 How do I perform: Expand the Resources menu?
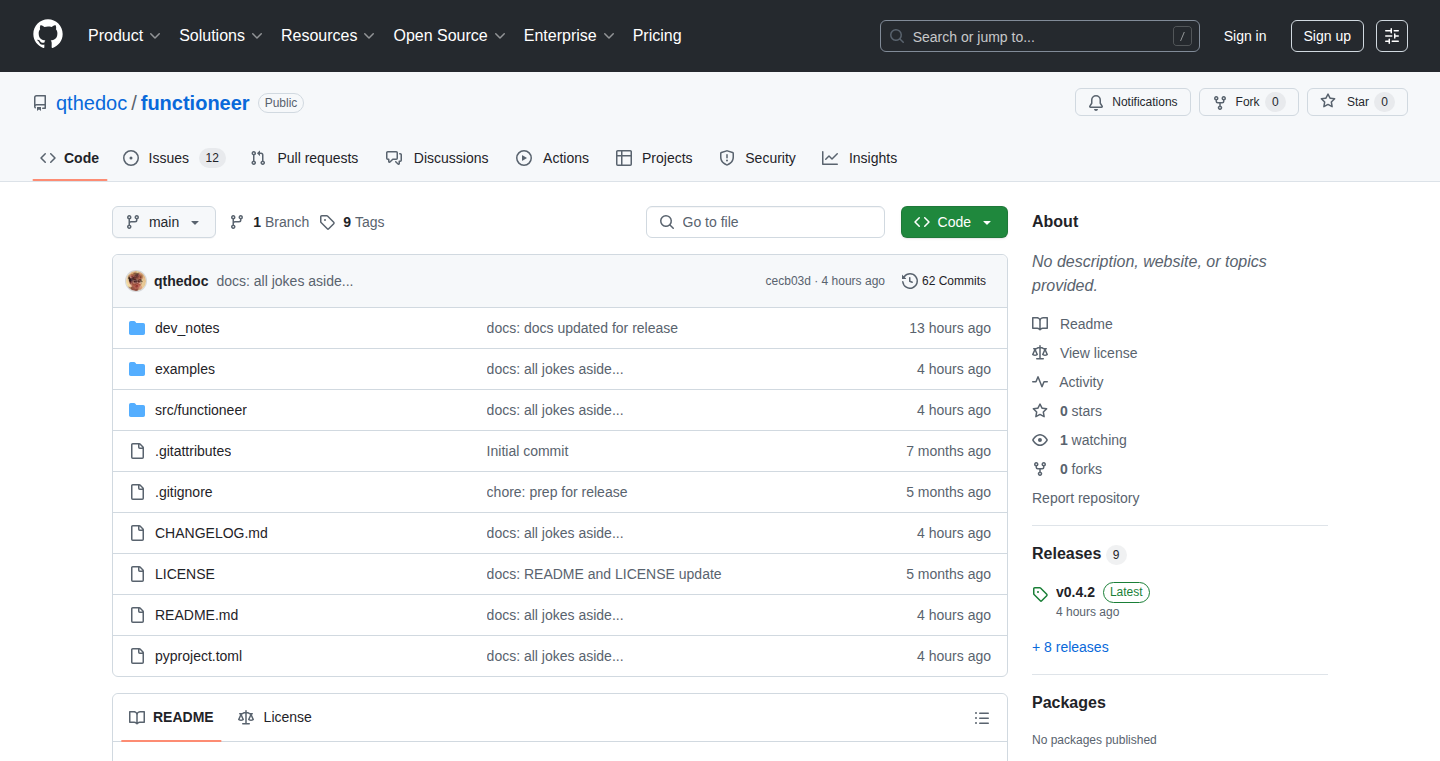click(x=328, y=35)
